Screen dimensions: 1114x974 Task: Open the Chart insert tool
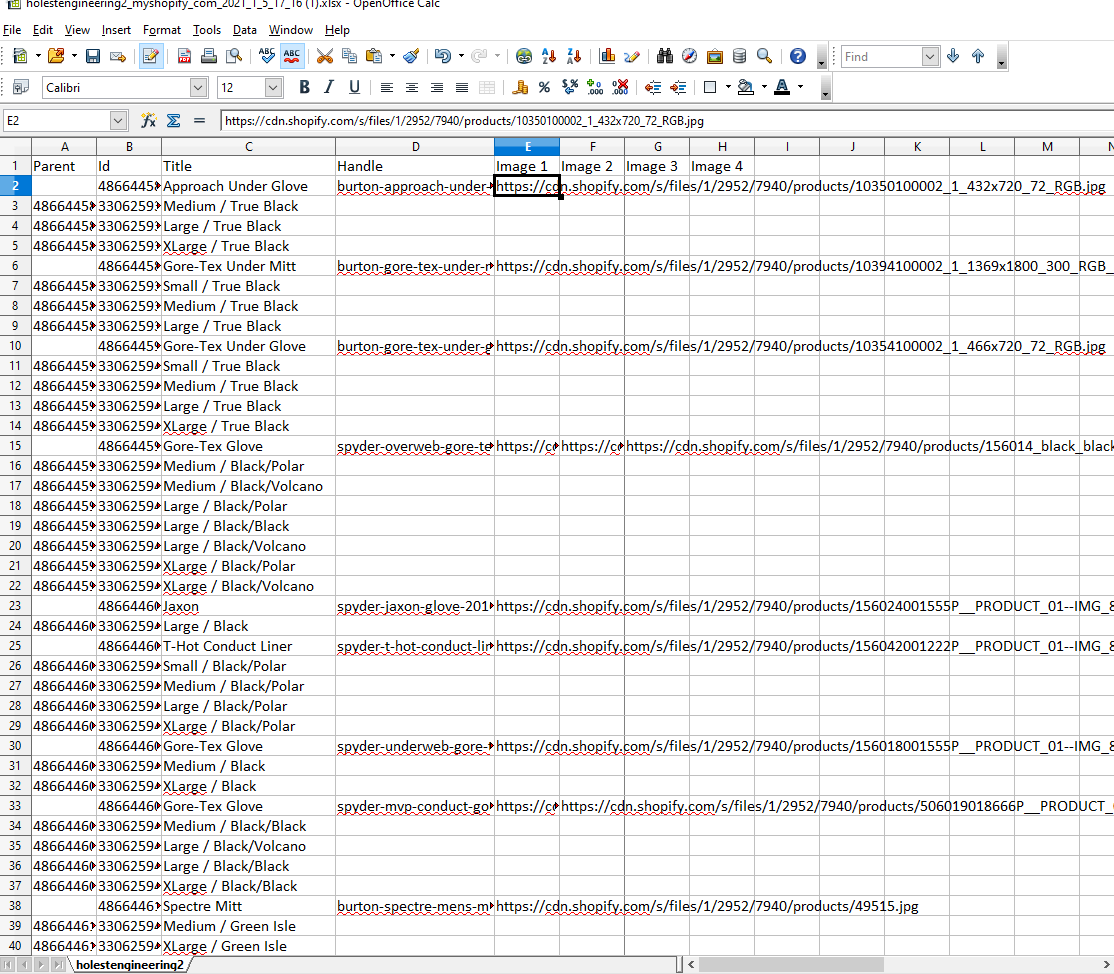[607, 57]
